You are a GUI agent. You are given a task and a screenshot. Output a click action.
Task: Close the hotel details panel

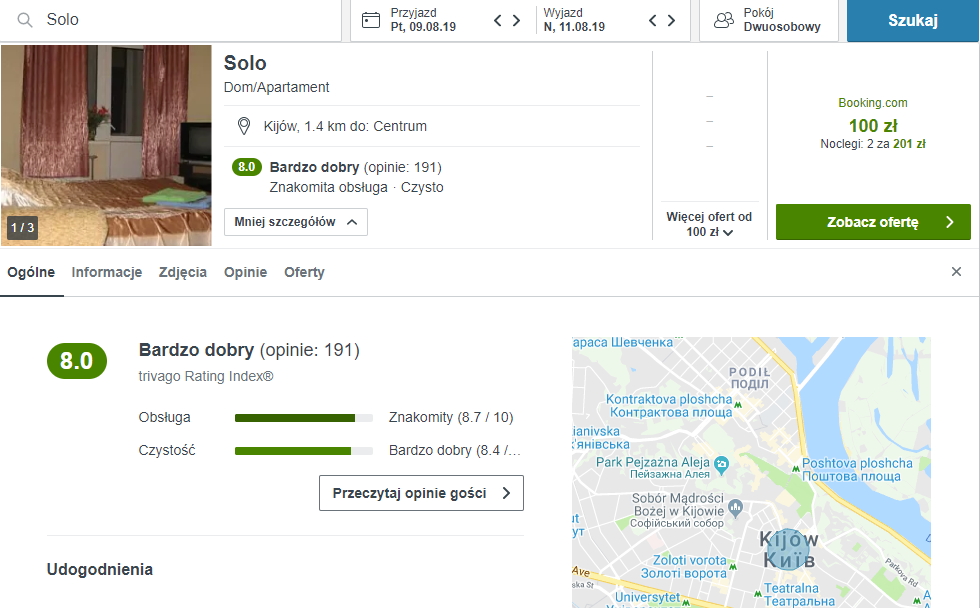(956, 272)
